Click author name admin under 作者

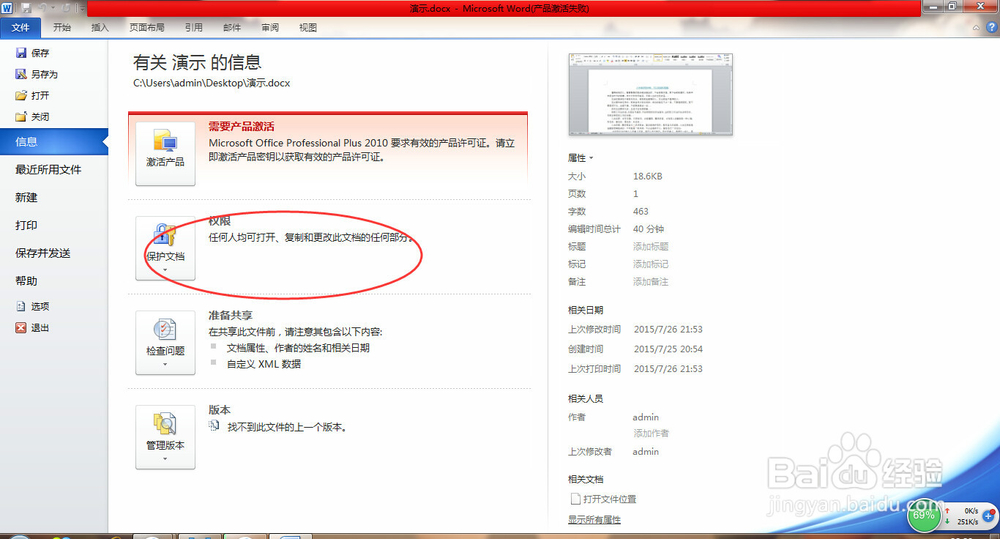coord(645,417)
